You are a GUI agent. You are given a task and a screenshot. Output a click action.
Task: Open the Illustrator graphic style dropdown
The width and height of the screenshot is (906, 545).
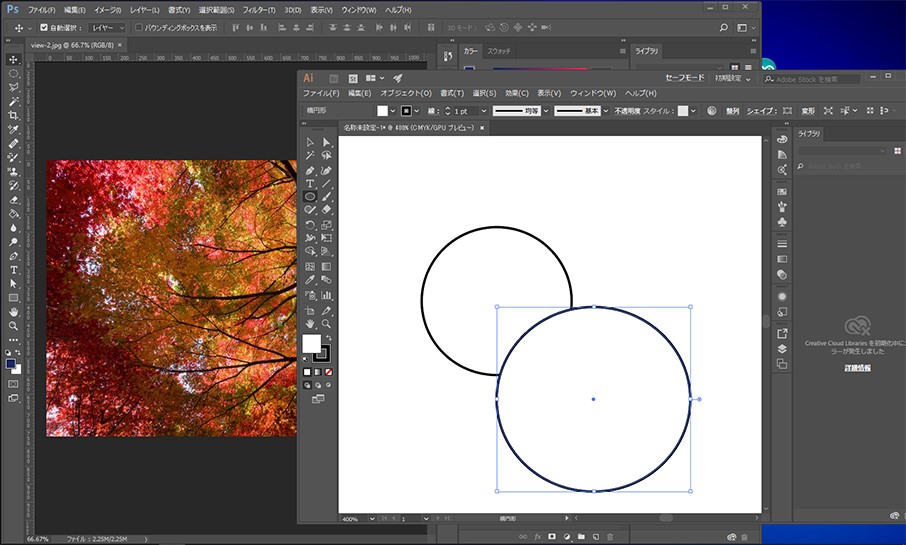click(x=693, y=111)
